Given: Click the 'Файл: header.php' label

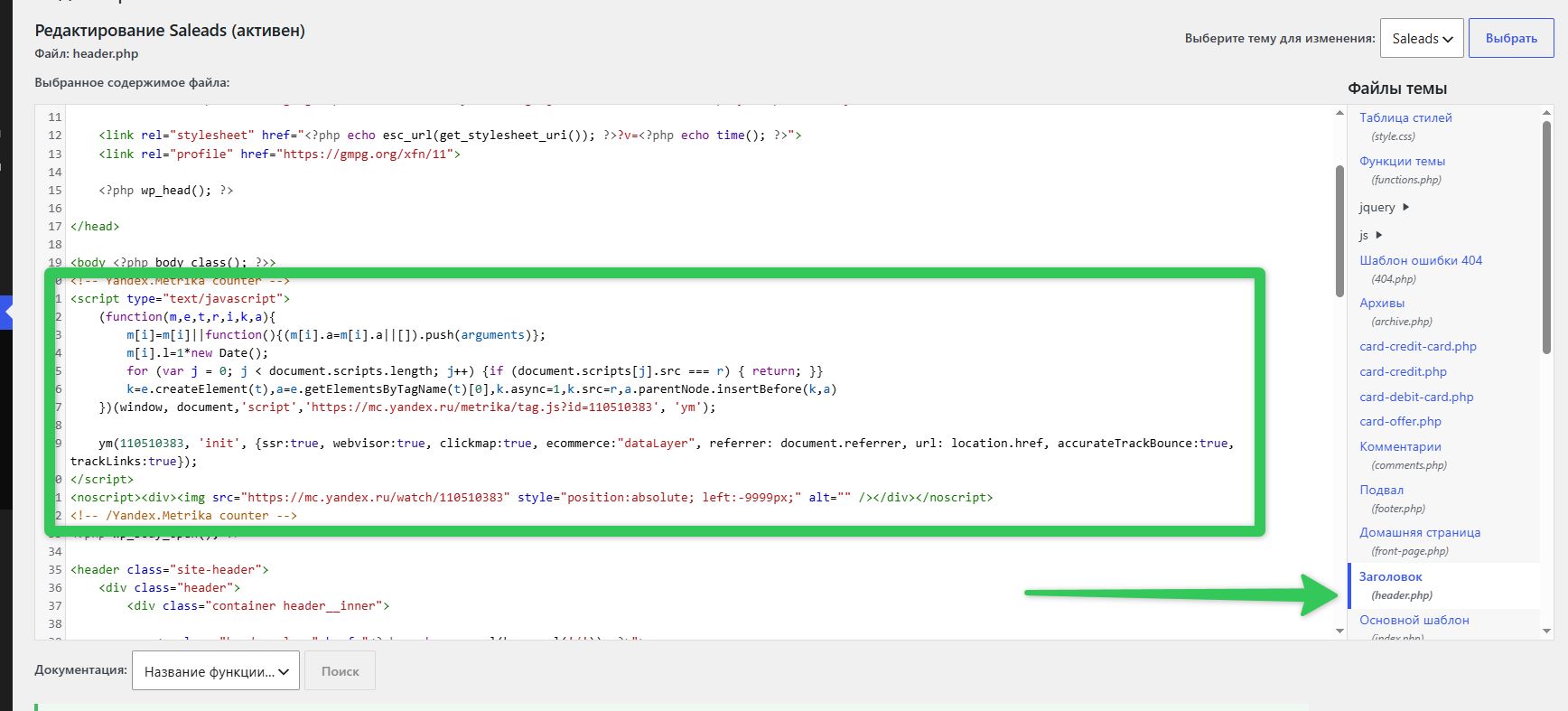Looking at the screenshot, I should pyautogui.click(x=87, y=53).
